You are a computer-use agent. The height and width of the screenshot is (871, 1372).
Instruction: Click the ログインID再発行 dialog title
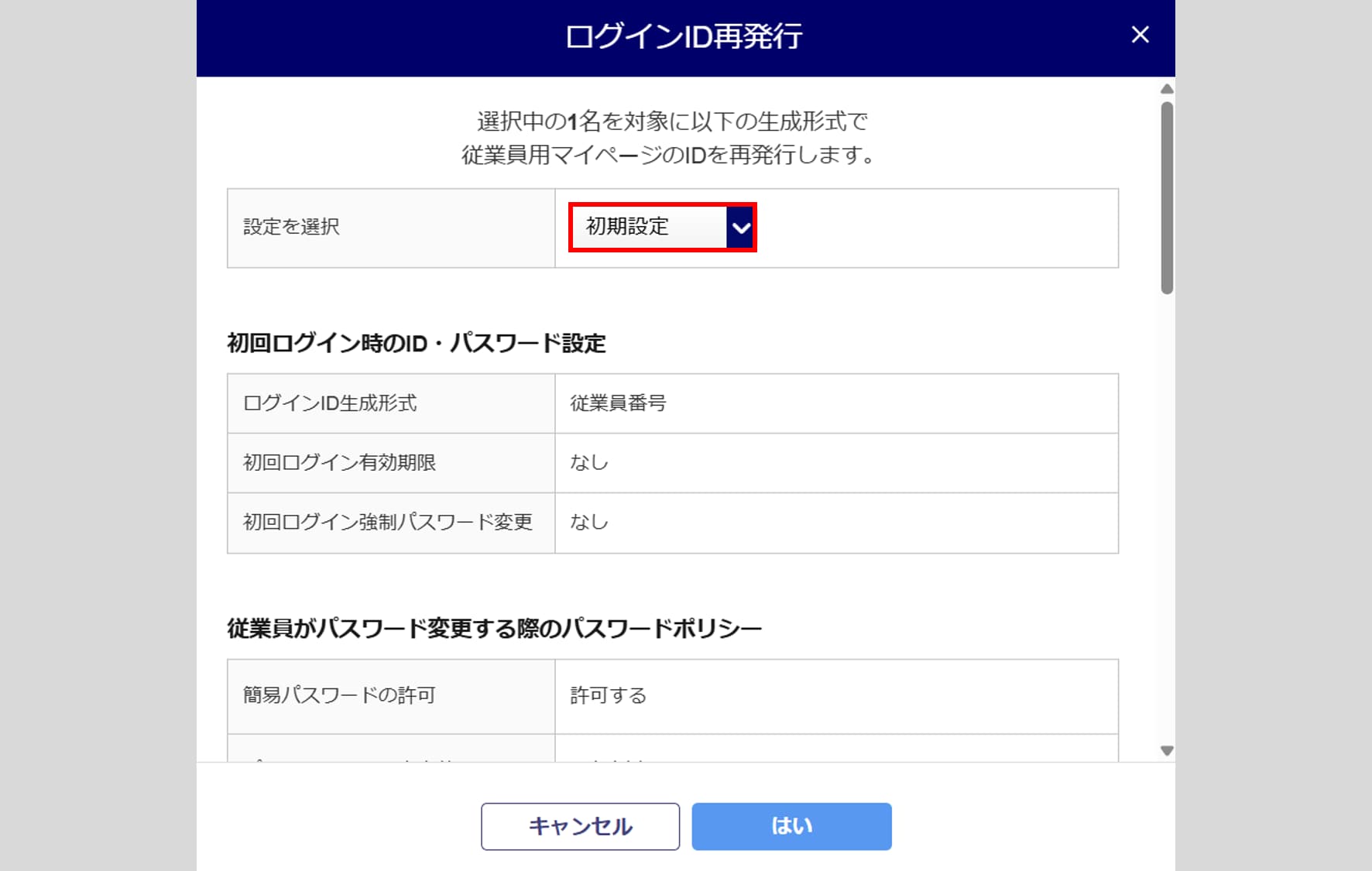[684, 36]
